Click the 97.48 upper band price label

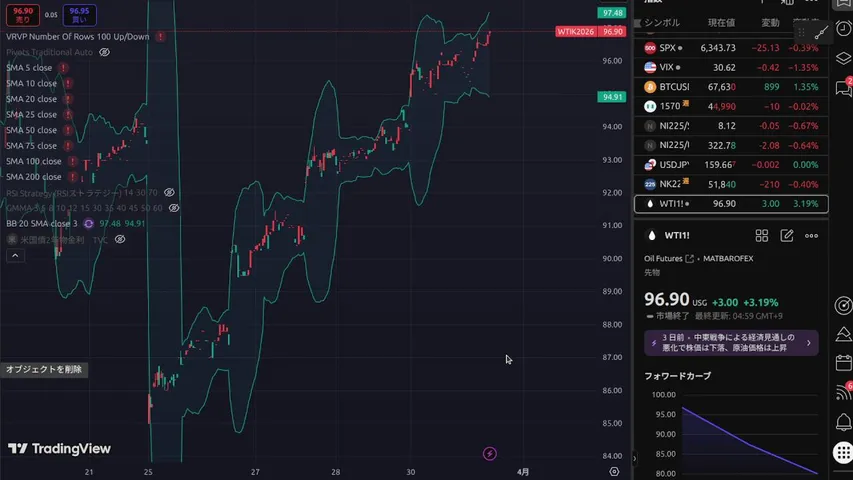612,13
